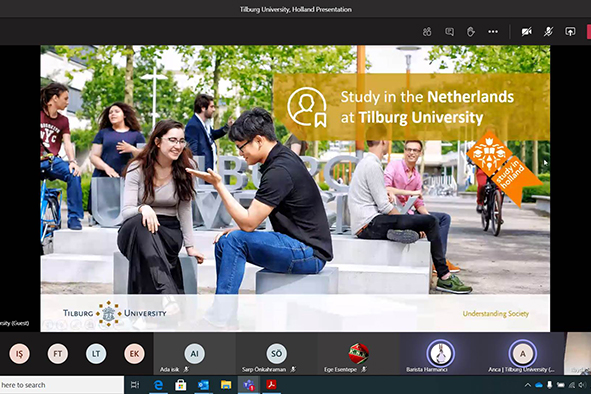Select Ada Işık's participant tile
This screenshot has width=591, height=394.
click(x=194, y=354)
